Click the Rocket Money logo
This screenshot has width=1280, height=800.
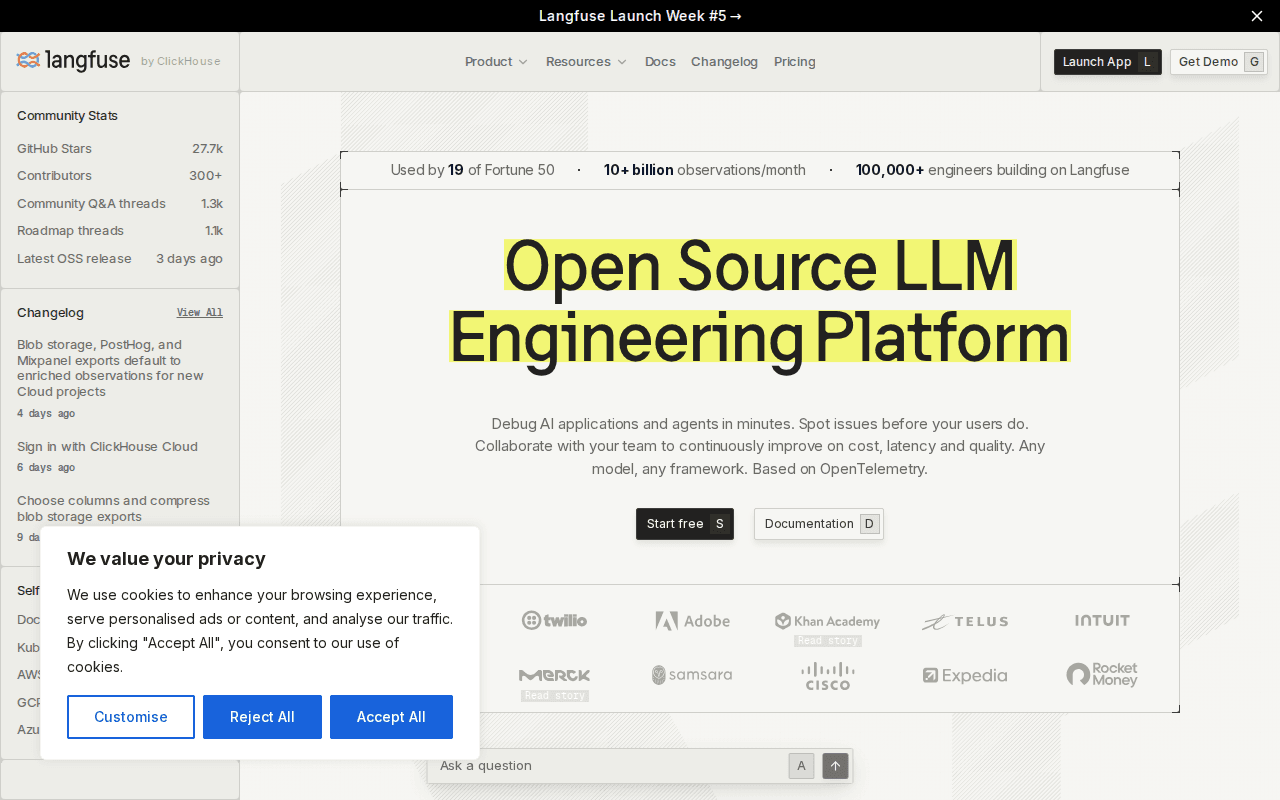click(1102, 675)
